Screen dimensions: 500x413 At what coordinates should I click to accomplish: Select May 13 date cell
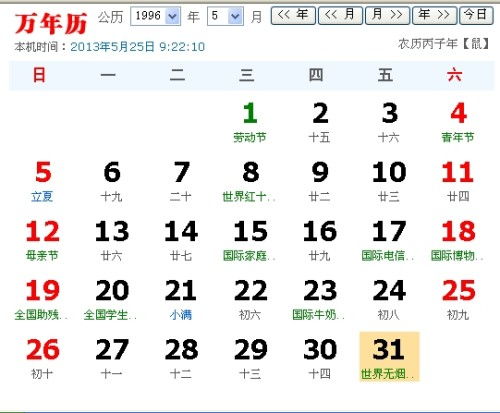pyautogui.click(x=112, y=241)
